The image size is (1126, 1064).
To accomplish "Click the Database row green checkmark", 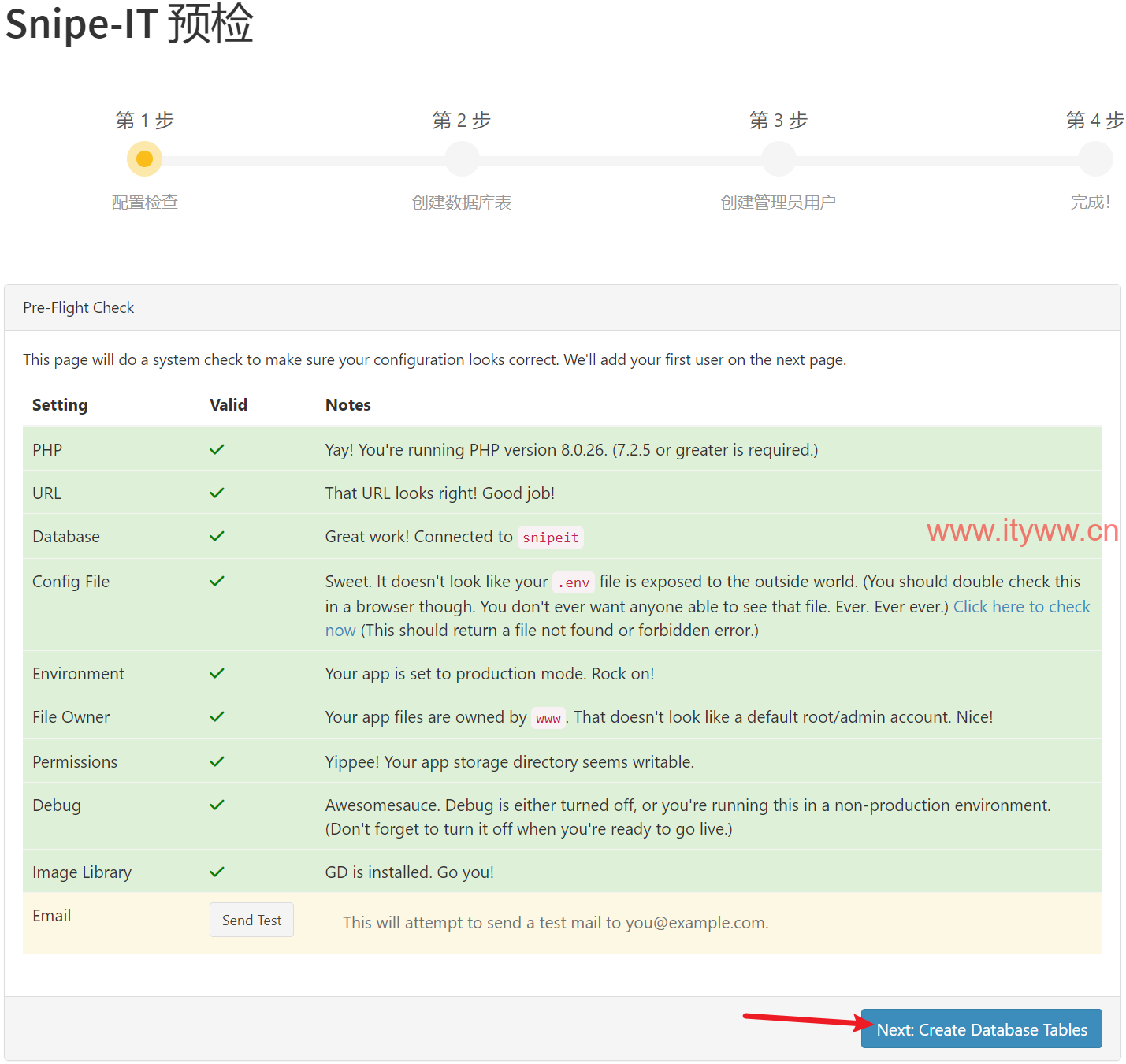I will pos(217,536).
